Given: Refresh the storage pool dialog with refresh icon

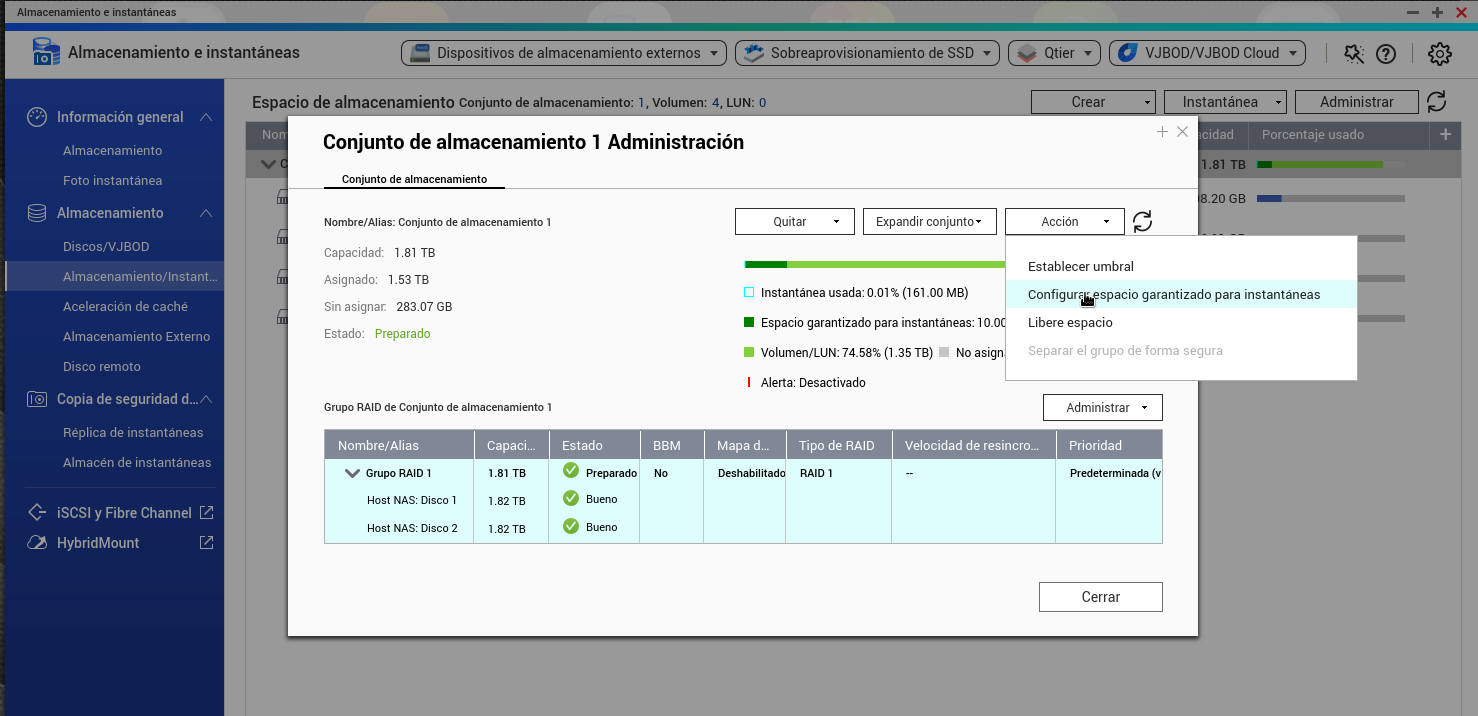Looking at the screenshot, I should click(x=1143, y=222).
